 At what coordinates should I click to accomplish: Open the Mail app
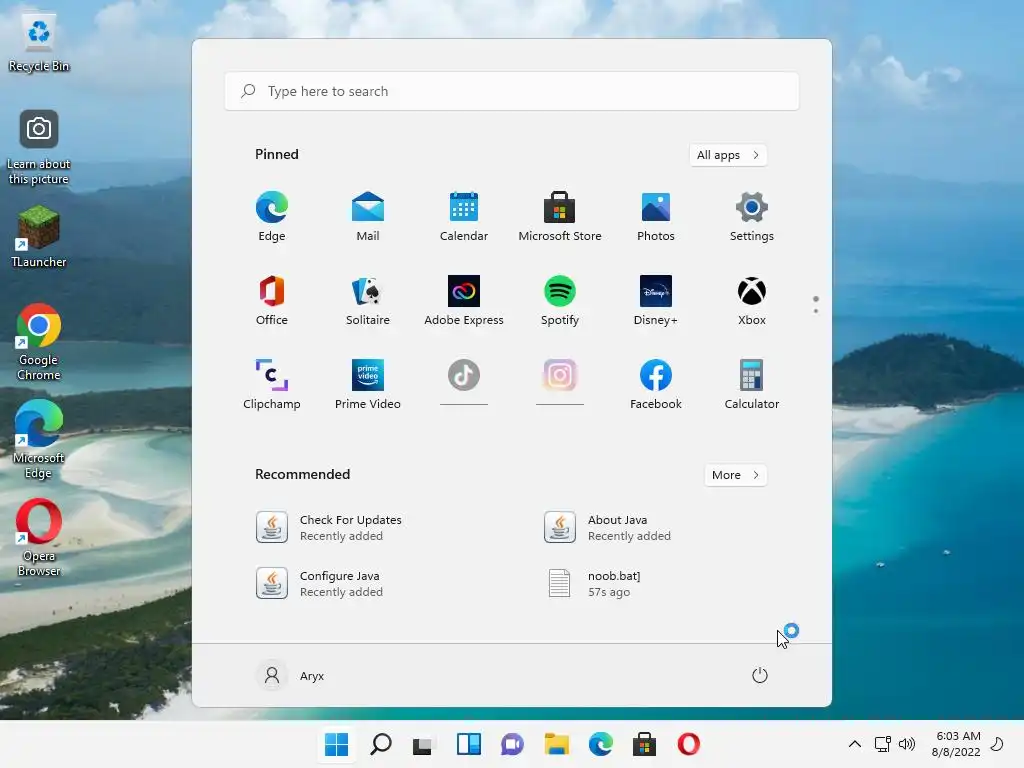tap(368, 216)
